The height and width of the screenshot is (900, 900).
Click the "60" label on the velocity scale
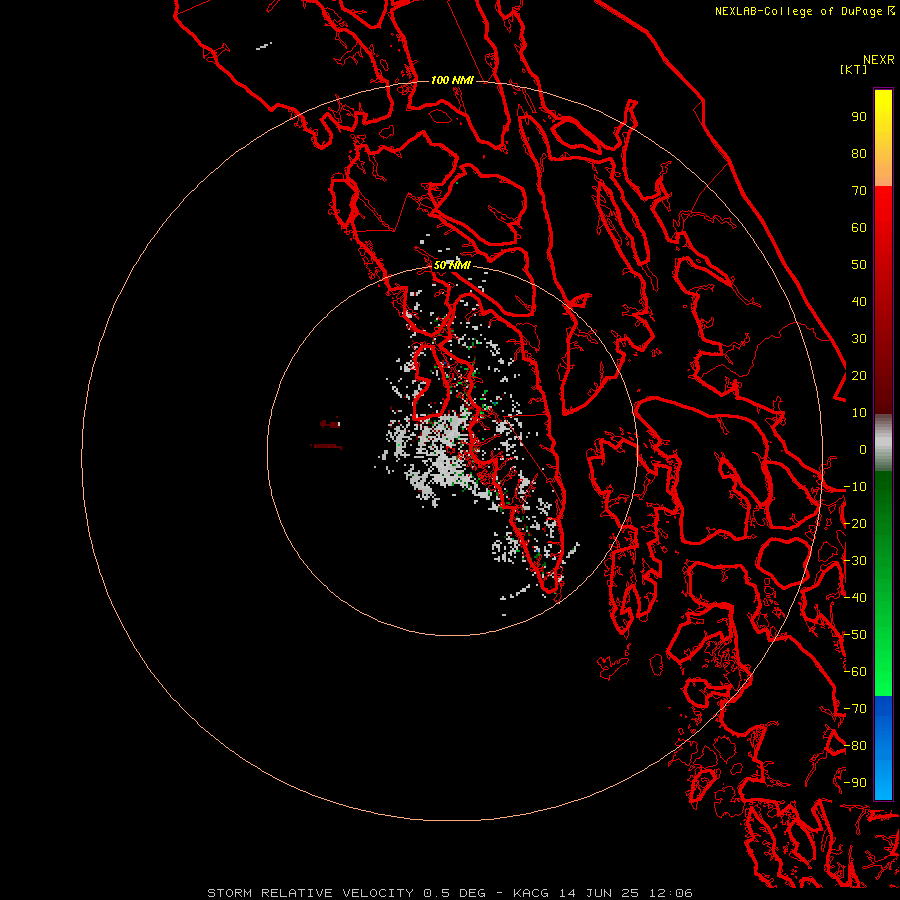859,228
